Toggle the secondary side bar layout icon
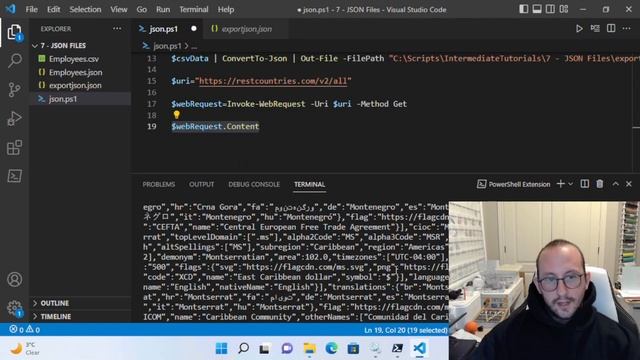 click(x=550, y=9)
